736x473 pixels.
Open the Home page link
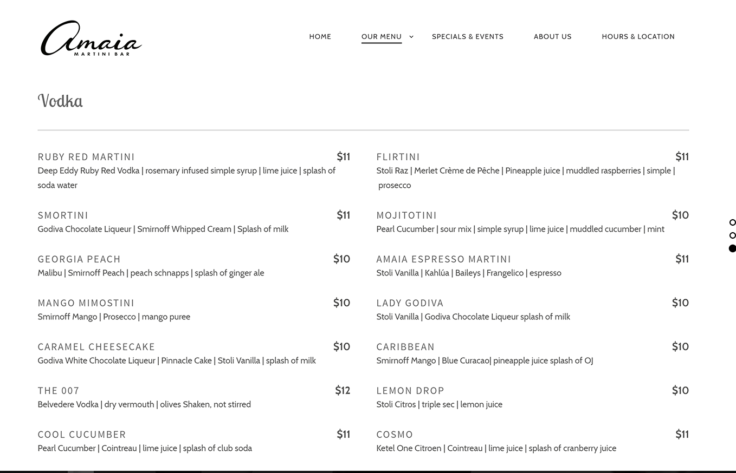(320, 37)
